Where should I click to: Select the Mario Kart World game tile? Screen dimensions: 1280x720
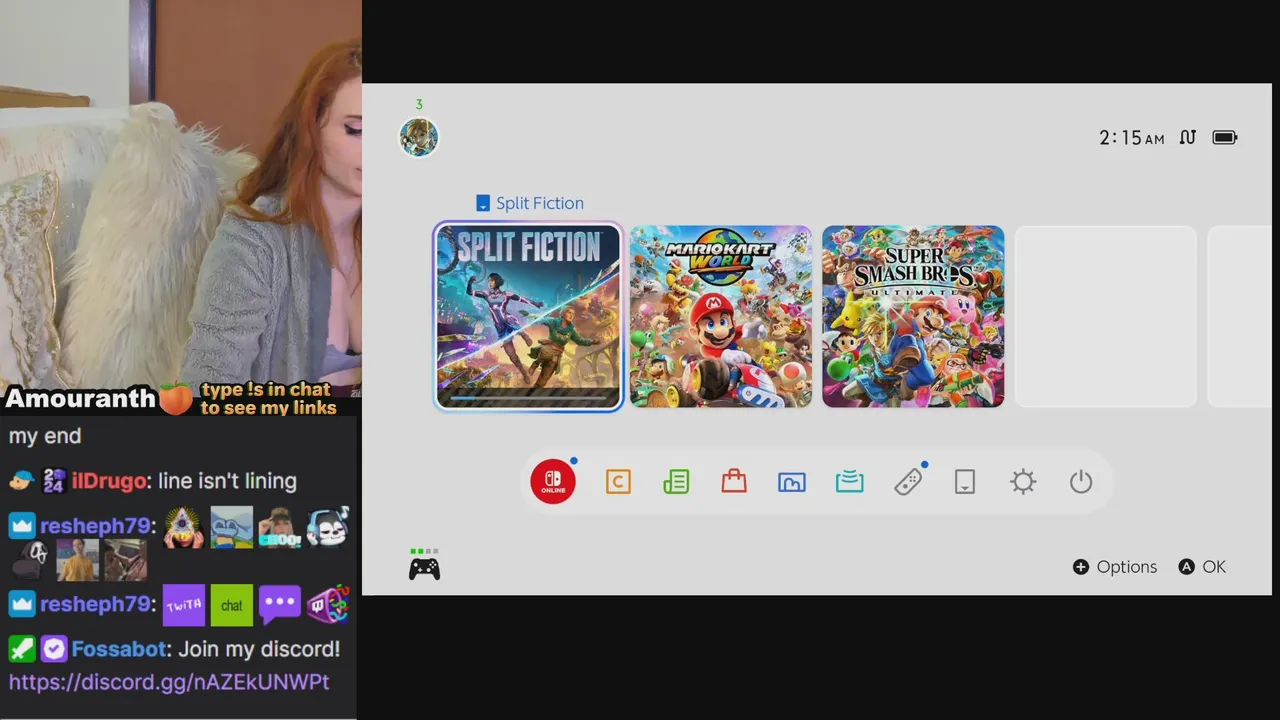click(721, 316)
